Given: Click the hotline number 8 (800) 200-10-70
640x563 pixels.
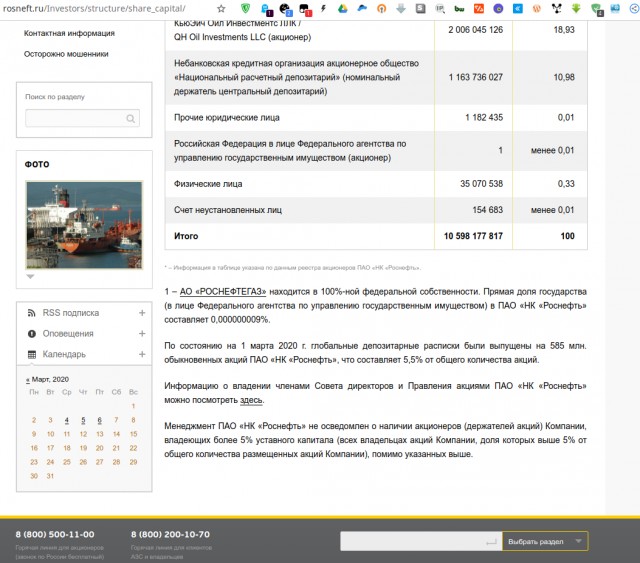Looking at the screenshot, I should [170, 534].
